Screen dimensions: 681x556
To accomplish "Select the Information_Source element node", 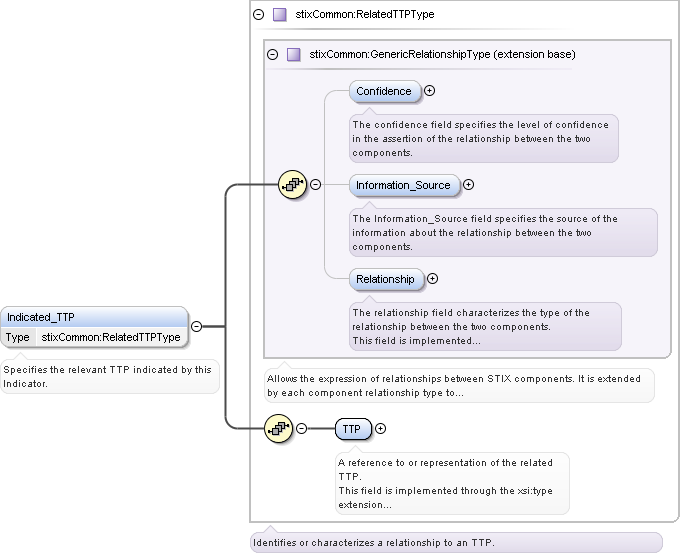I will coord(403,185).
